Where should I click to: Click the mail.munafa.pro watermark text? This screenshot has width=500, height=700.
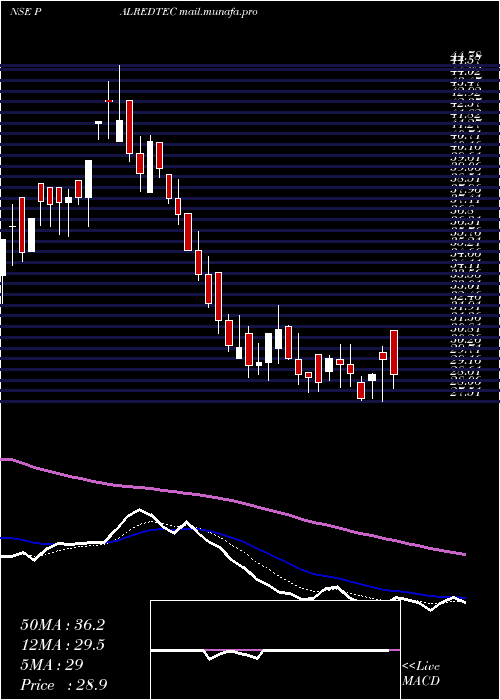(218, 12)
